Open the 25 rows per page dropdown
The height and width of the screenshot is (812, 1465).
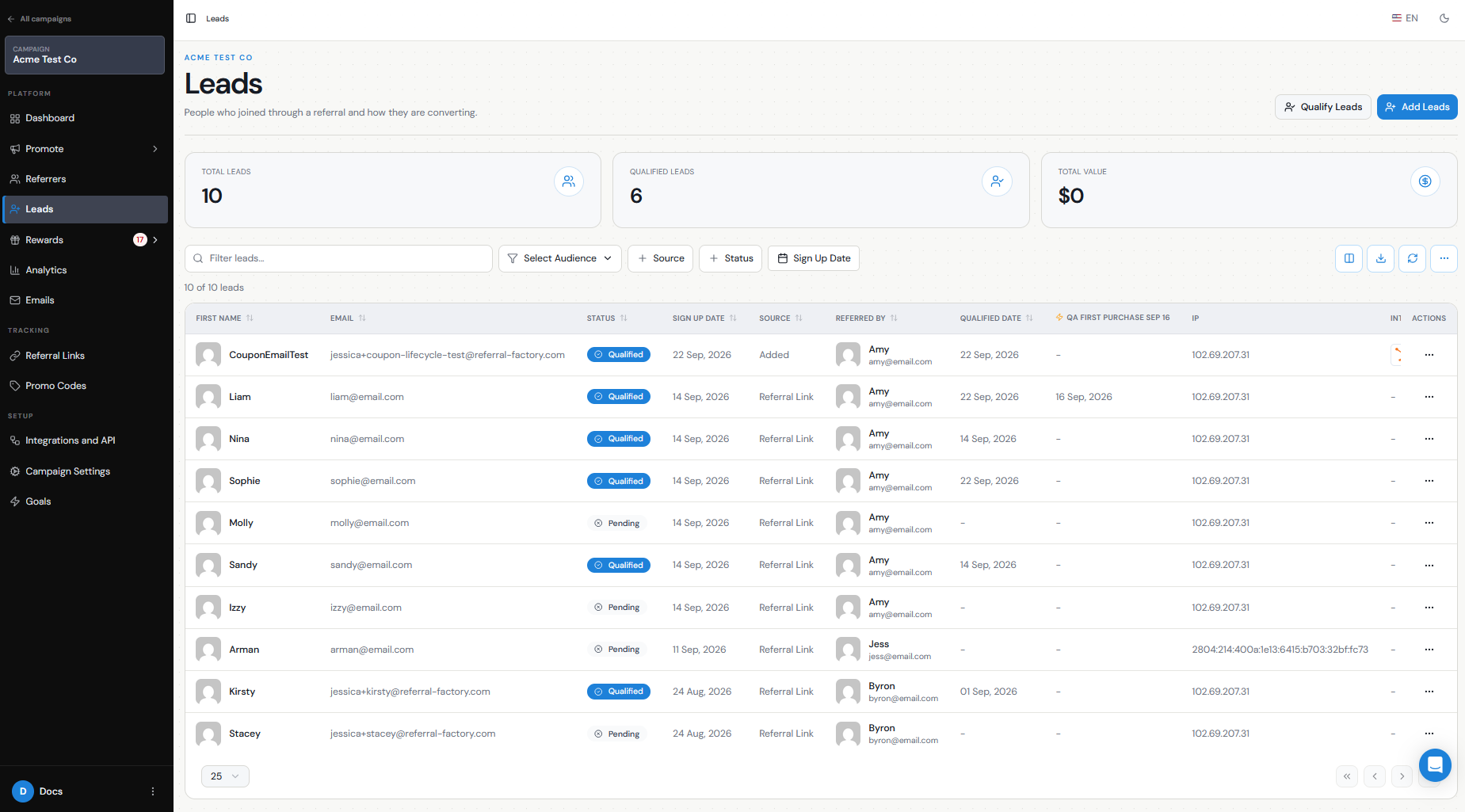[225, 776]
